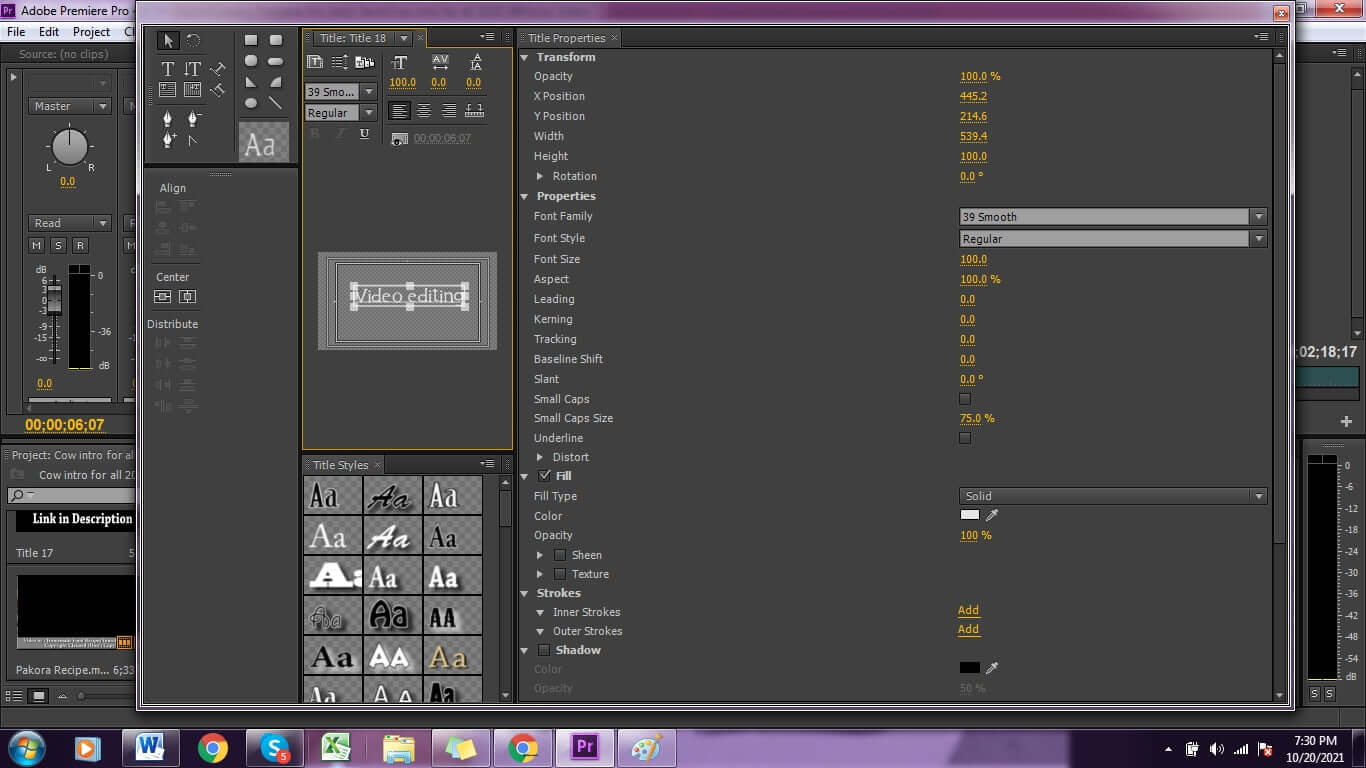The height and width of the screenshot is (768, 1366).
Task: Select the Rotation tool
Action: (x=193, y=40)
